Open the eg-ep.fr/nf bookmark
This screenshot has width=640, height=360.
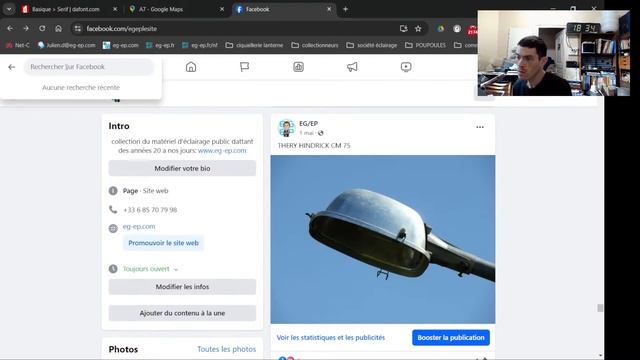point(200,45)
